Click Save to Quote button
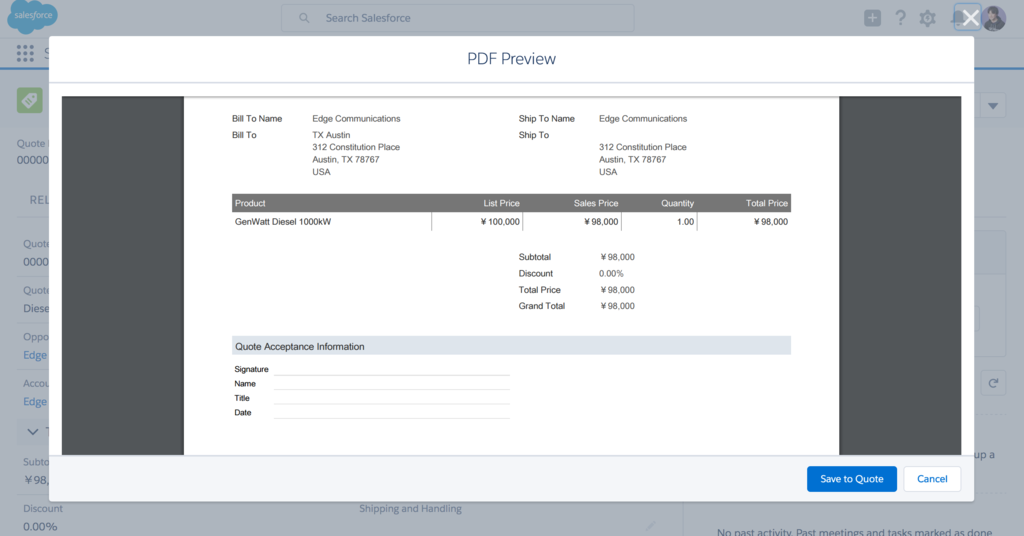This screenshot has height=536, width=1024. [852, 479]
